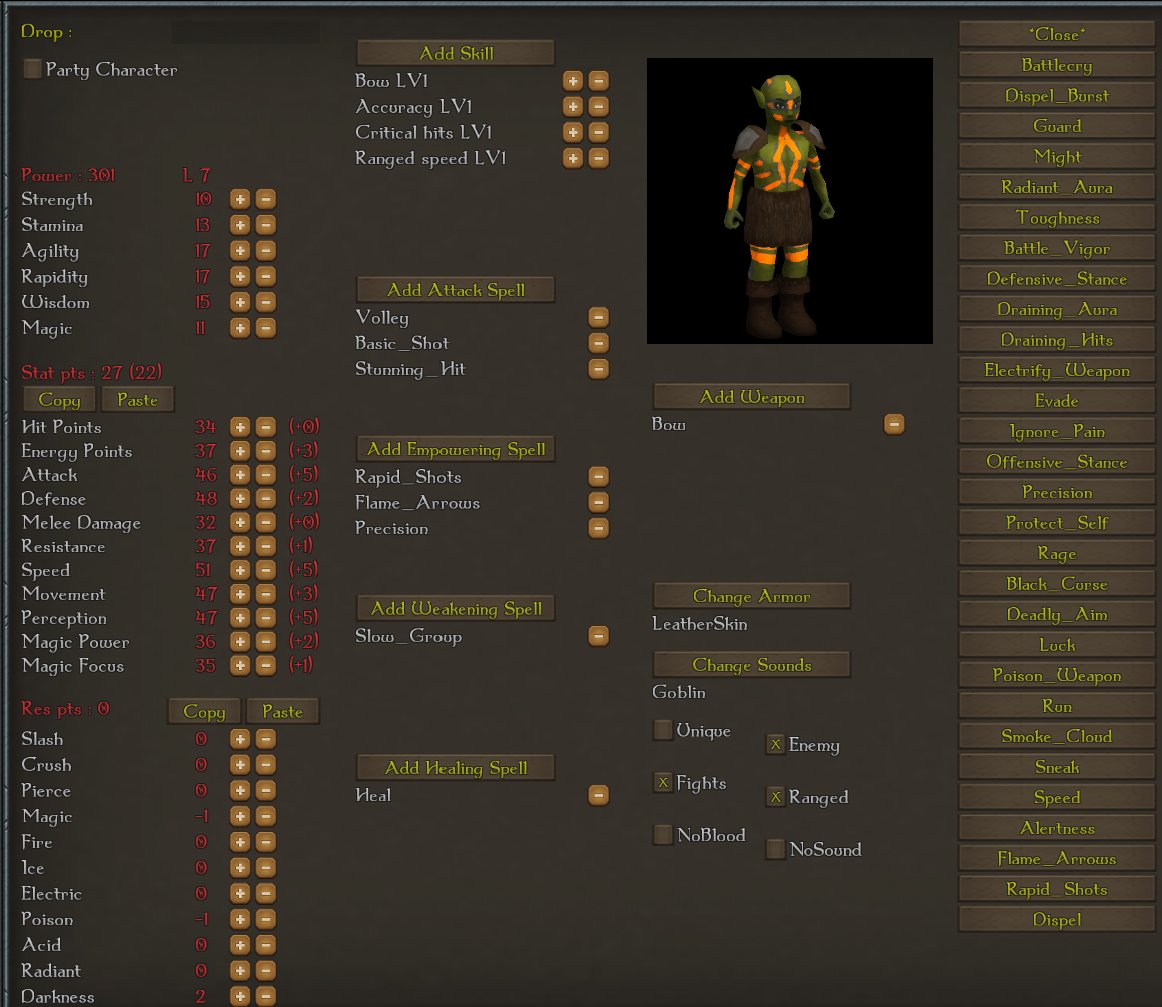Open the Change Armor list

tap(751, 596)
